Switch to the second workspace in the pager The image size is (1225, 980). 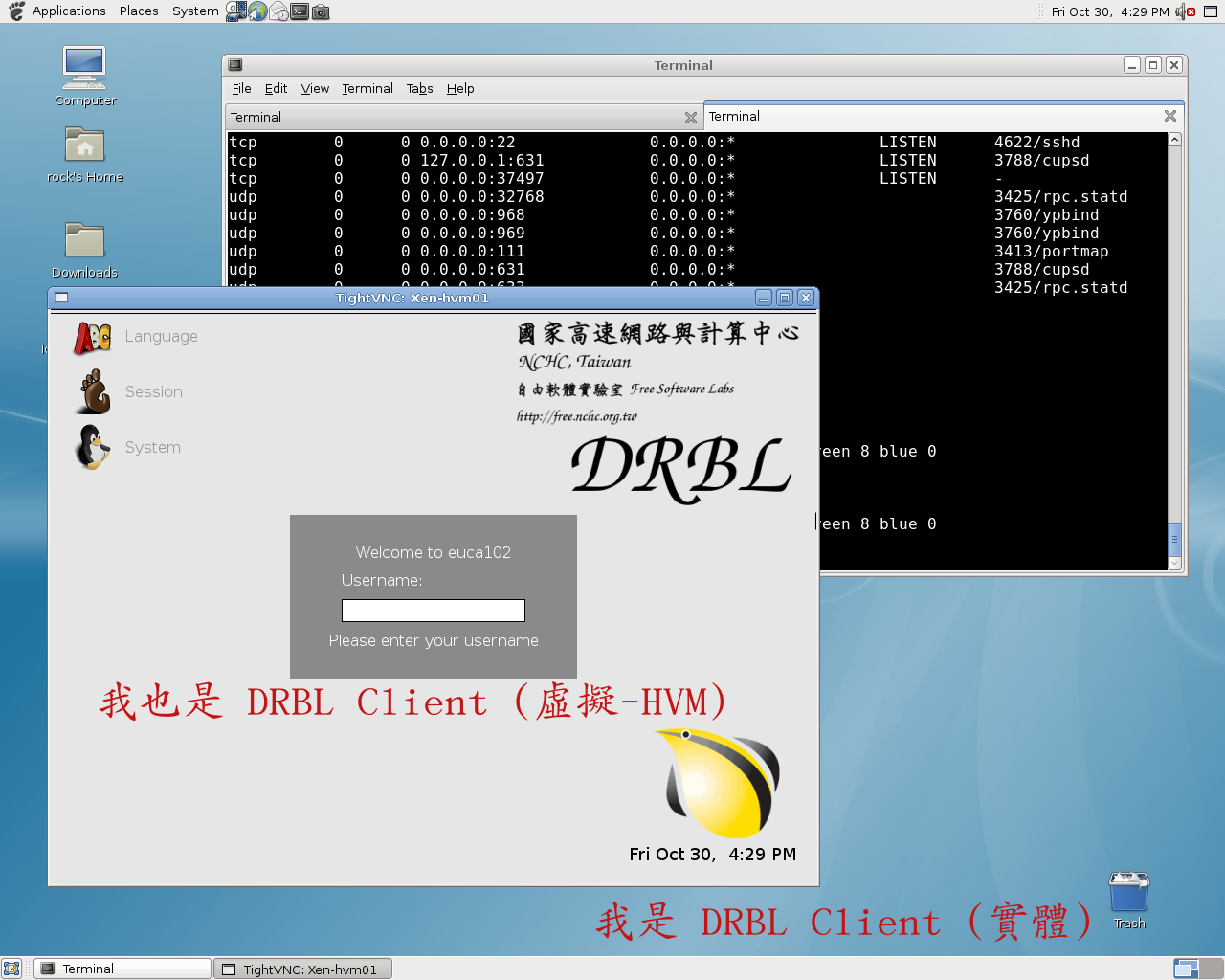tap(1212, 969)
